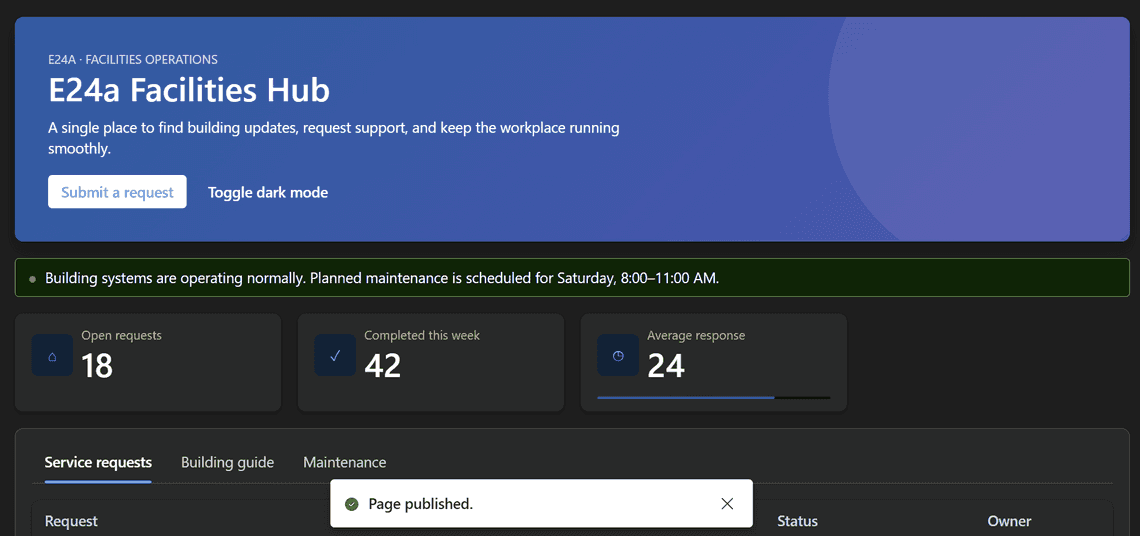Click the Status column header

coord(798,521)
